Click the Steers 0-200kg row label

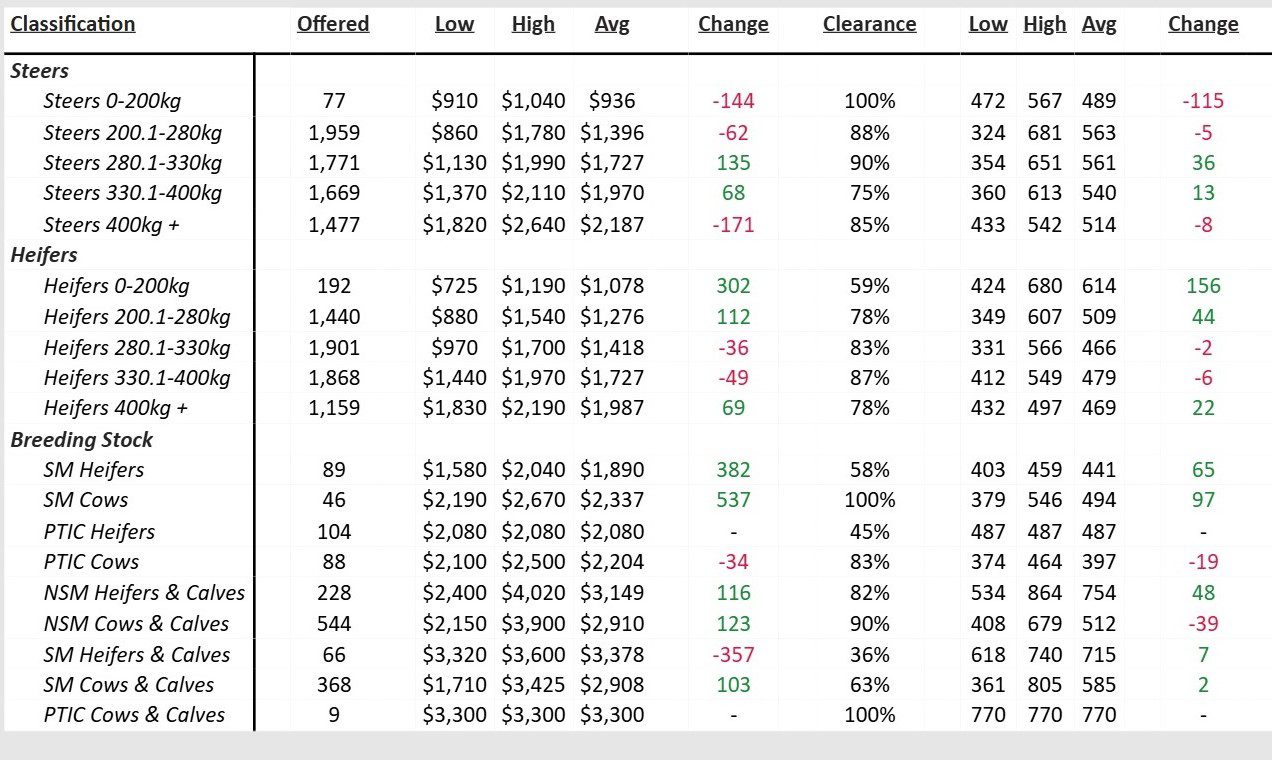tap(112, 101)
